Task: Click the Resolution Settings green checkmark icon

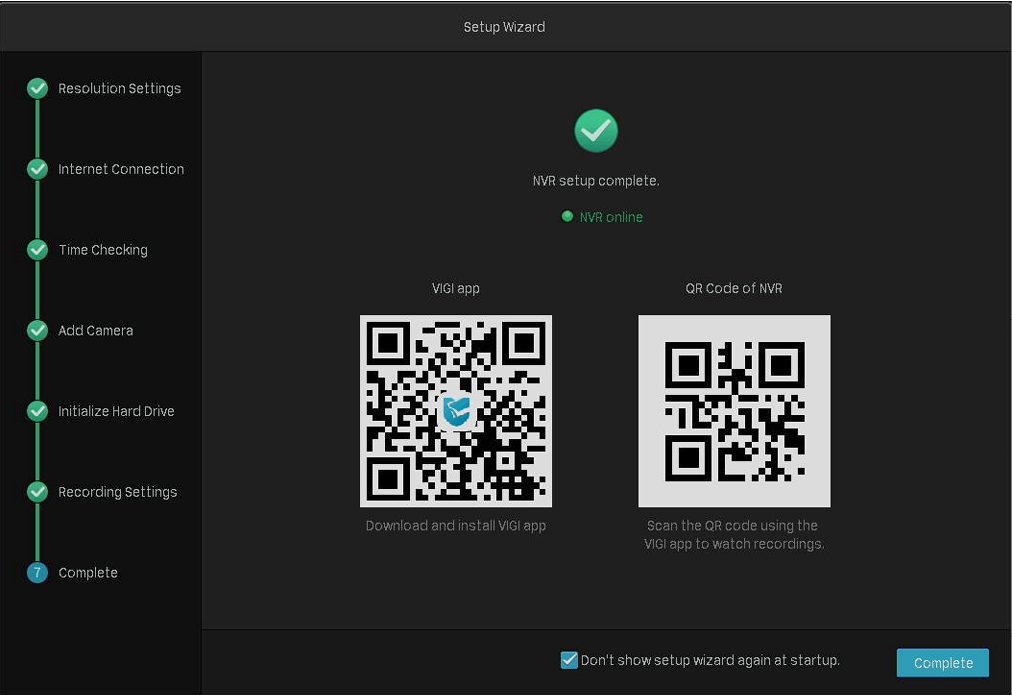Action: click(37, 88)
